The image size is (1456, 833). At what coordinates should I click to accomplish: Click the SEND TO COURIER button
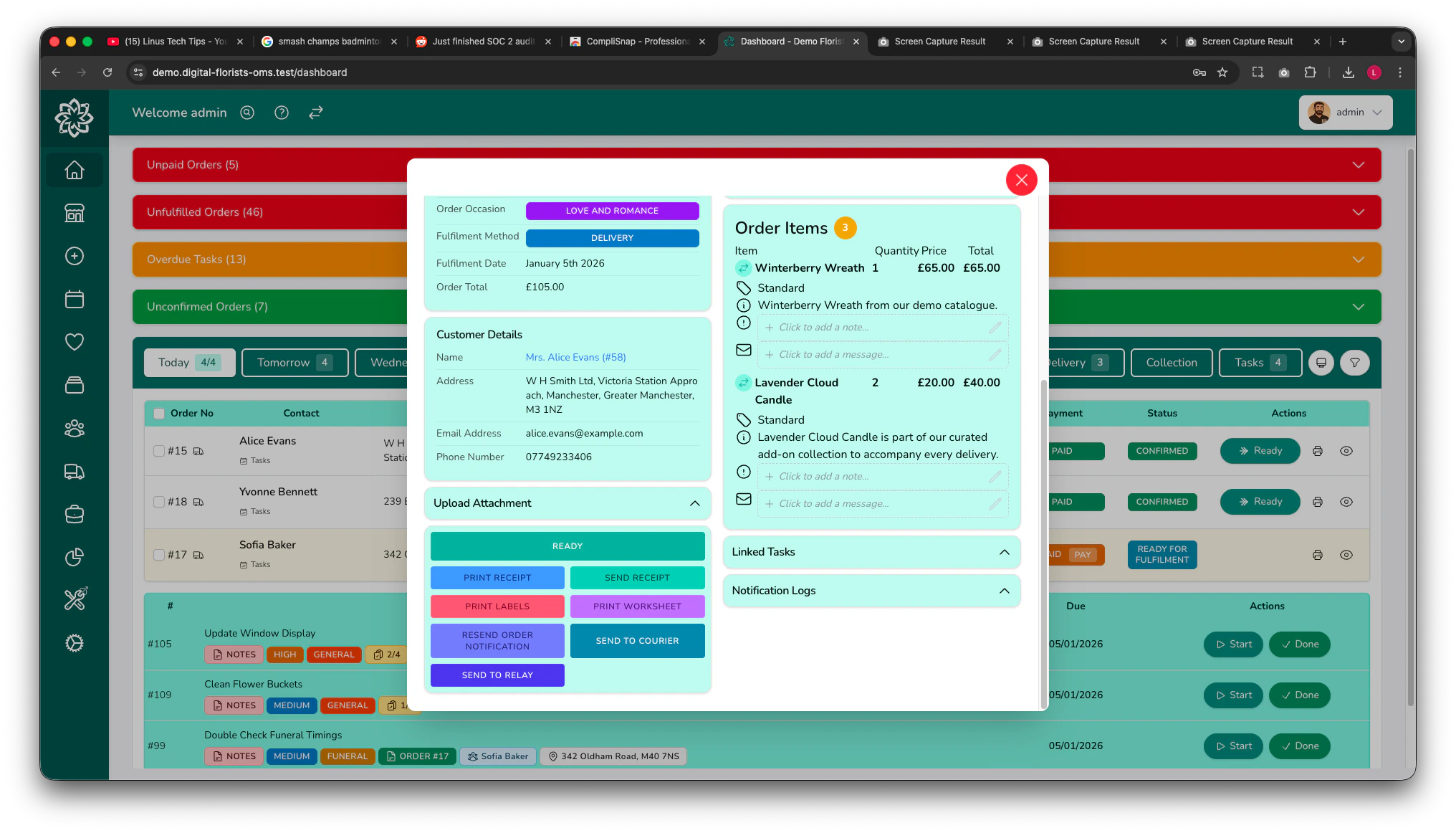point(637,640)
